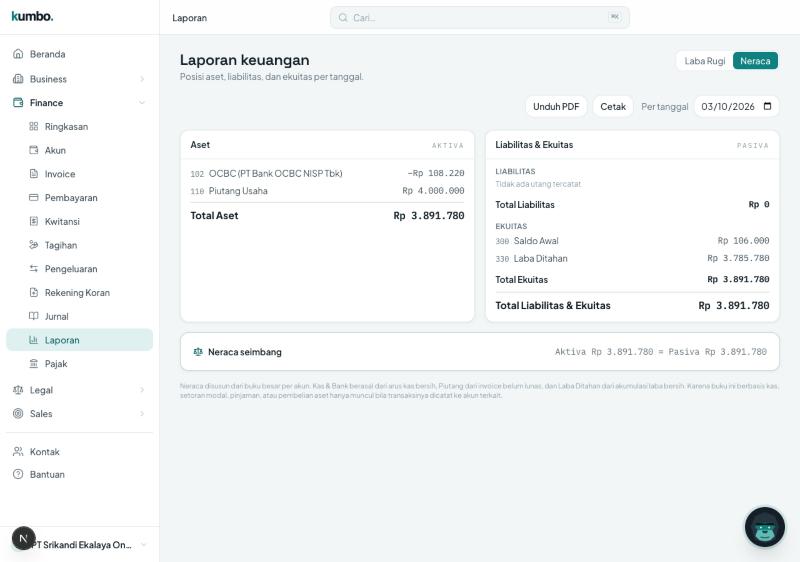This screenshot has height=562, width=800.
Task: Open the Bantuan help link
Action: (80, 474)
